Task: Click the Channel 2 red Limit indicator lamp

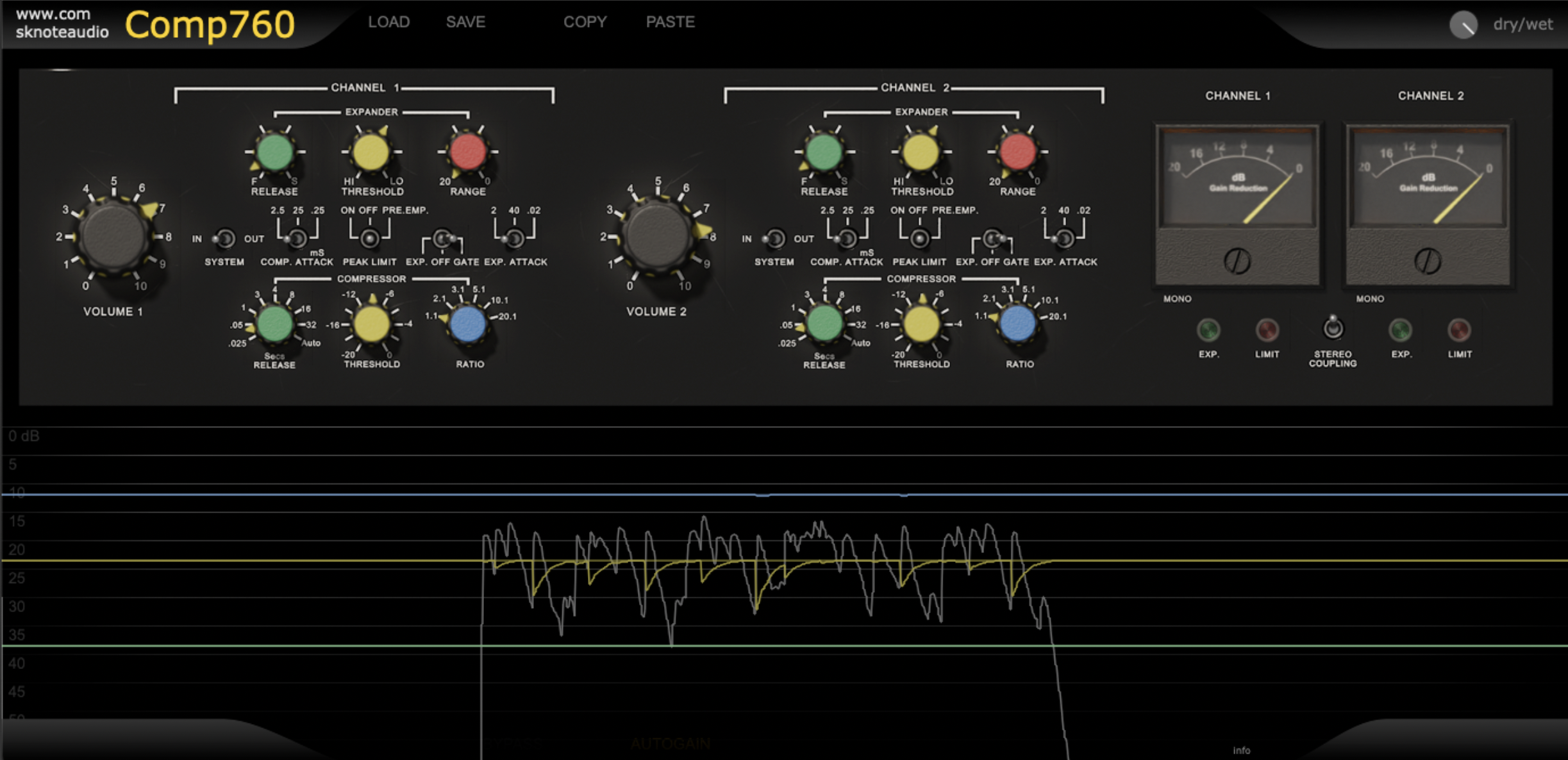Action: [x=1459, y=330]
